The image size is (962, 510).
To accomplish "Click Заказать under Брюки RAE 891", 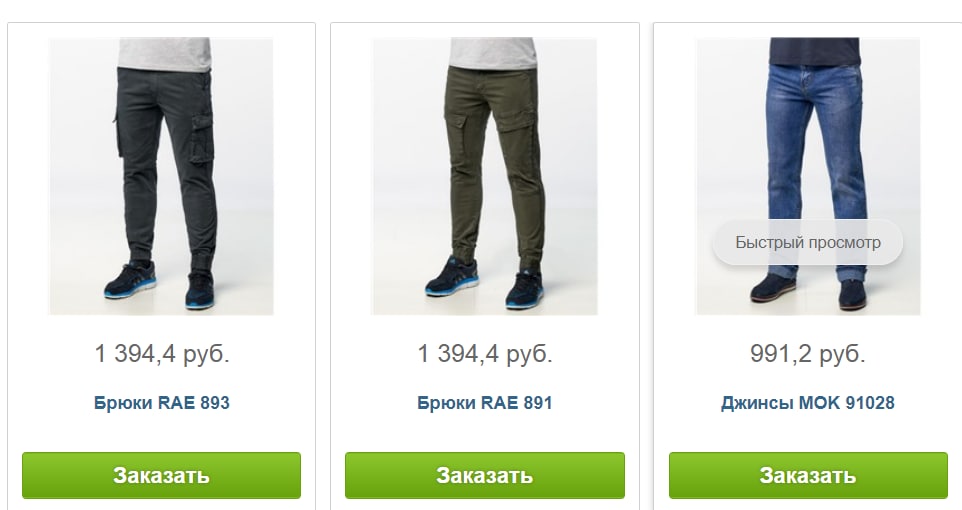I will click(485, 475).
